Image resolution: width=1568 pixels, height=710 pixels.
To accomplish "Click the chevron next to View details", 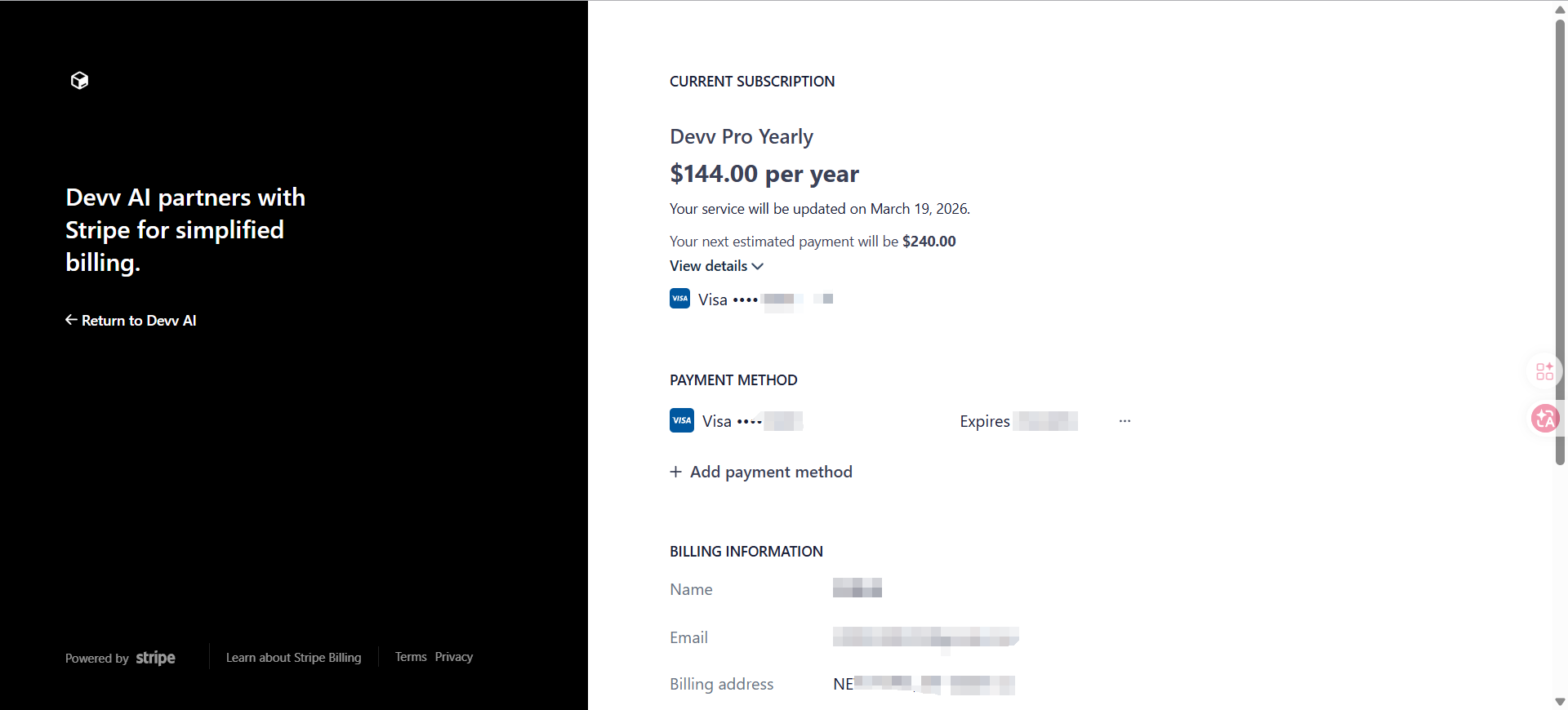I will (x=758, y=266).
